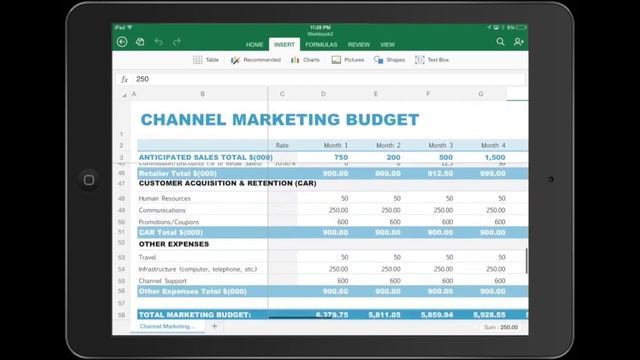This screenshot has width=640, height=360.
Task: Undo the last action
Action: (158, 42)
